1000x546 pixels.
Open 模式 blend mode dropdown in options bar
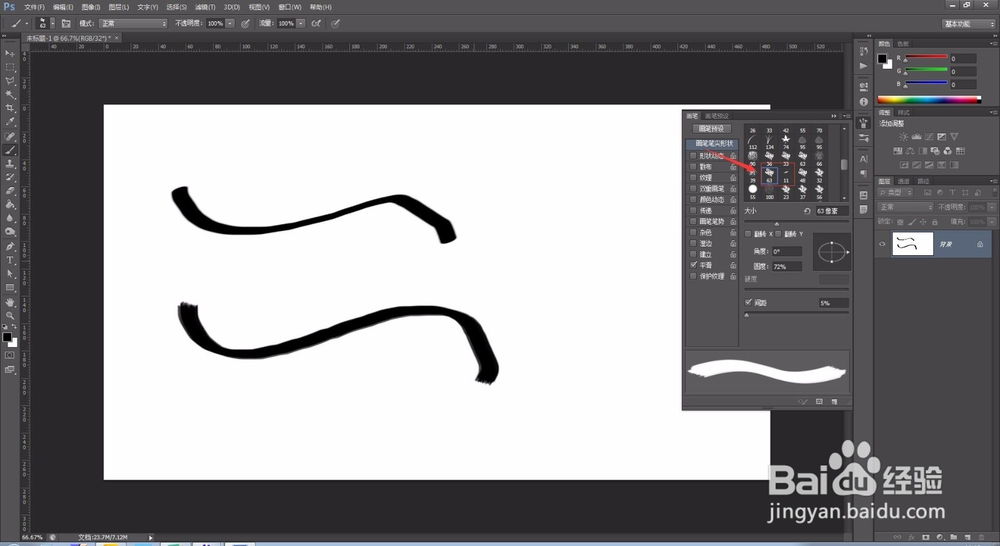click(x=133, y=24)
